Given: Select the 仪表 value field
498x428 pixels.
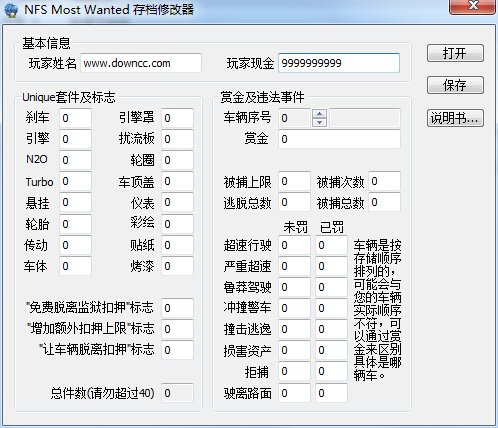Looking at the screenshot, I should click(x=177, y=202).
